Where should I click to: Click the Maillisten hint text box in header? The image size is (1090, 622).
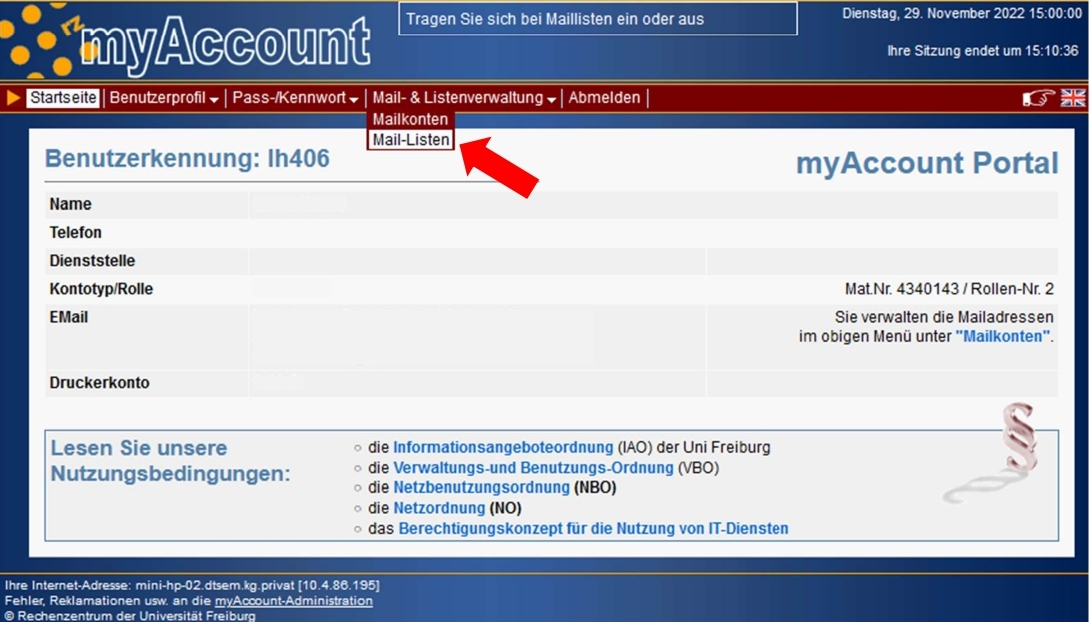click(x=598, y=19)
